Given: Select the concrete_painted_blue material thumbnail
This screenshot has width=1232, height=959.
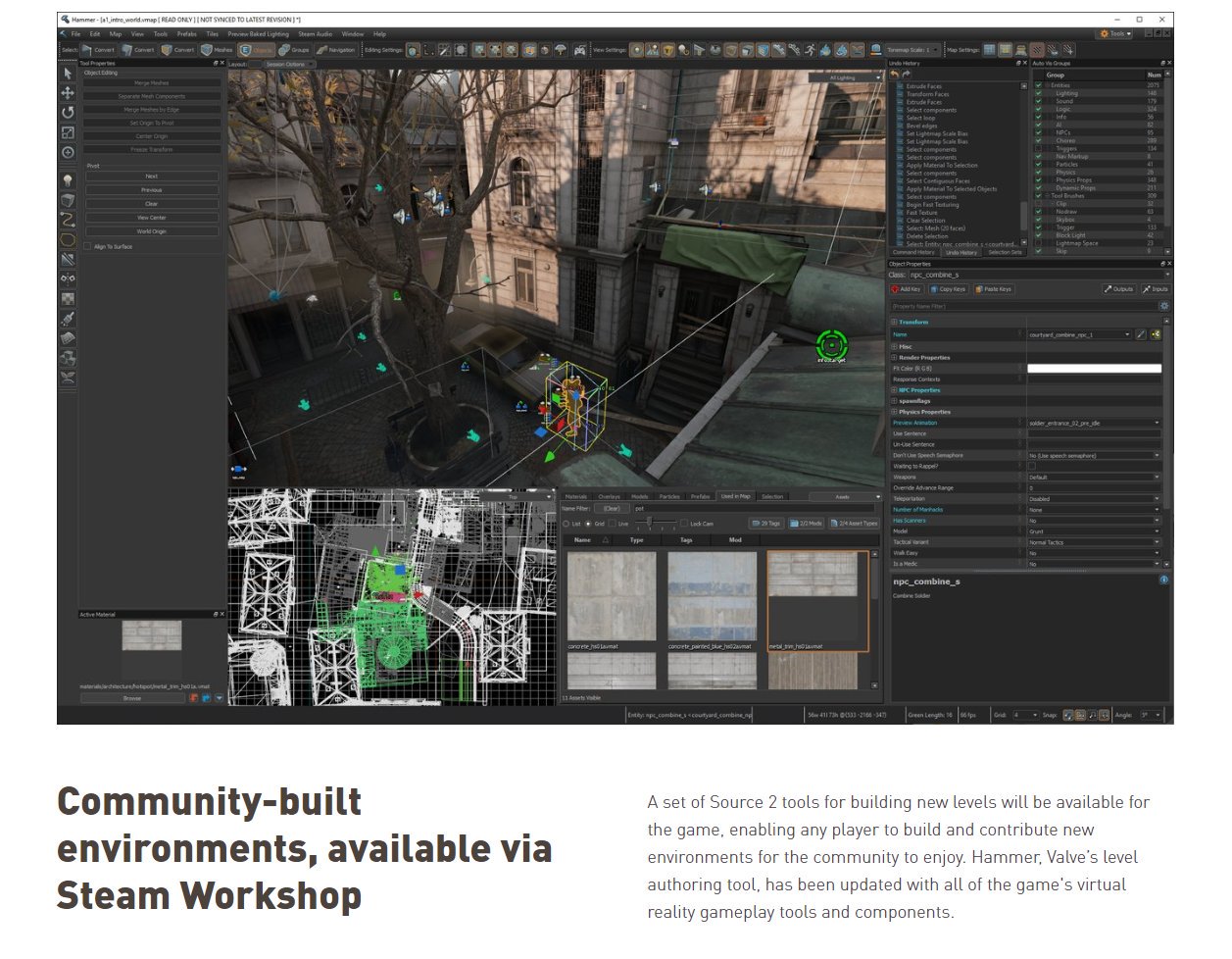Looking at the screenshot, I should click(x=713, y=596).
